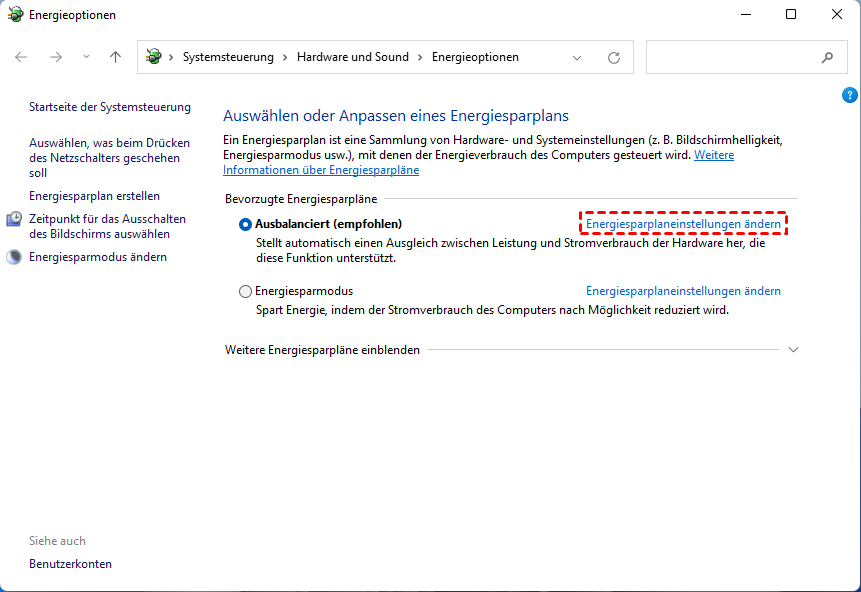Refresh the Energieoptionen page
861x592 pixels.
tap(614, 57)
